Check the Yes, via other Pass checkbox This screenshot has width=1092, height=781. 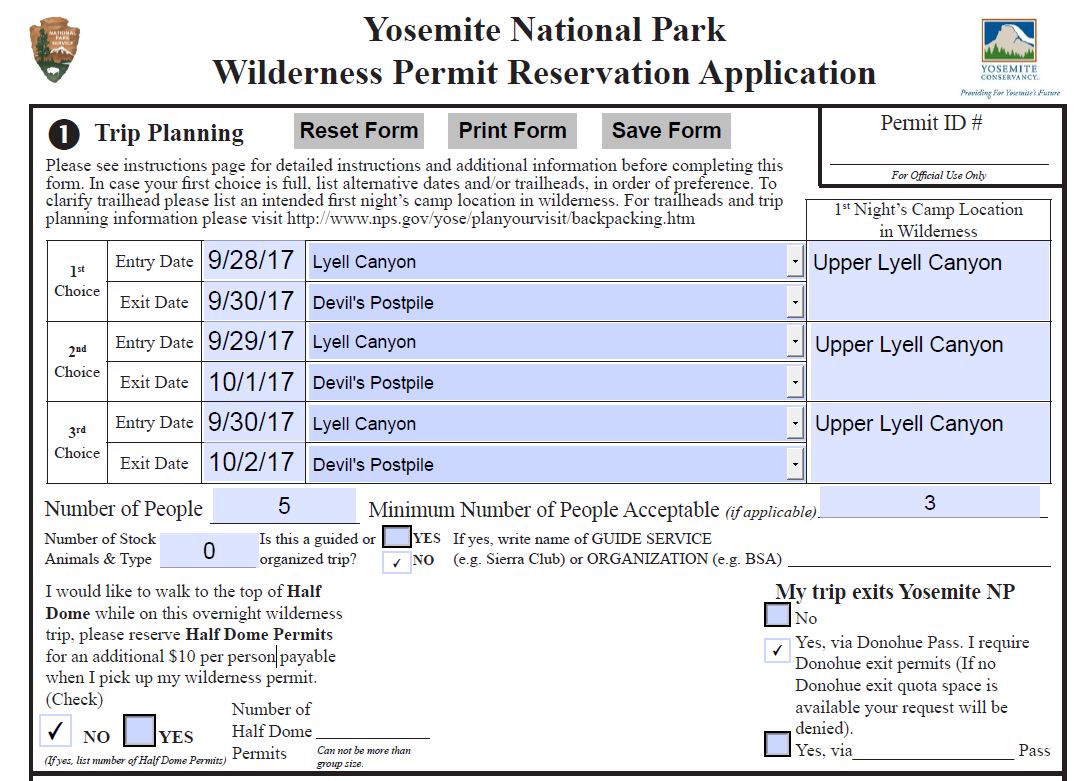tap(777, 744)
